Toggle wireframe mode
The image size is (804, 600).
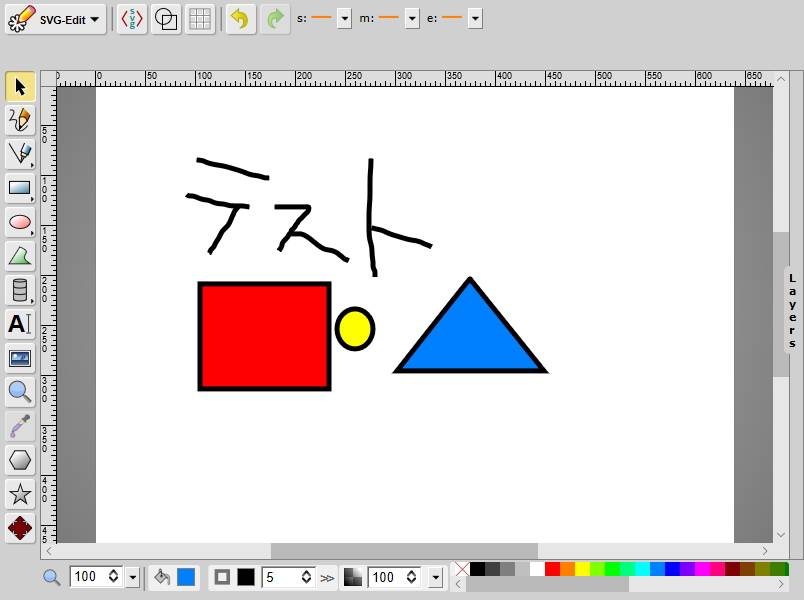tap(166, 19)
